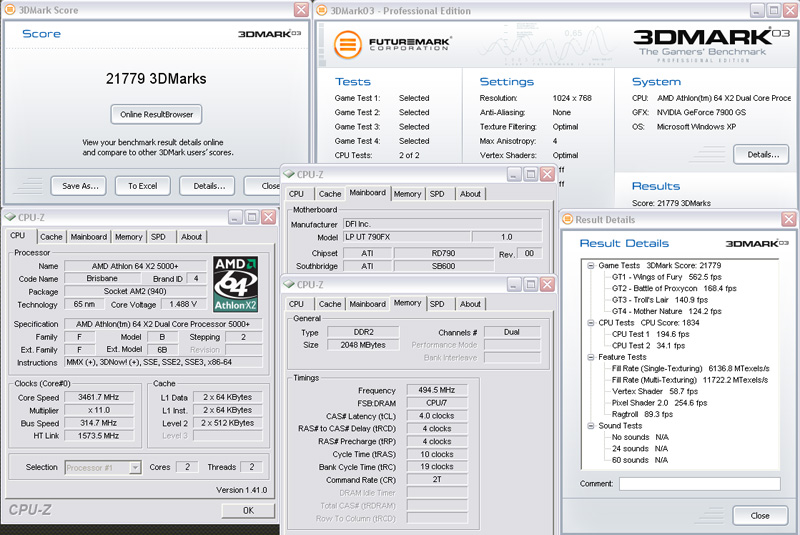
Task: Click the Comment input field
Action: pos(699,483)
